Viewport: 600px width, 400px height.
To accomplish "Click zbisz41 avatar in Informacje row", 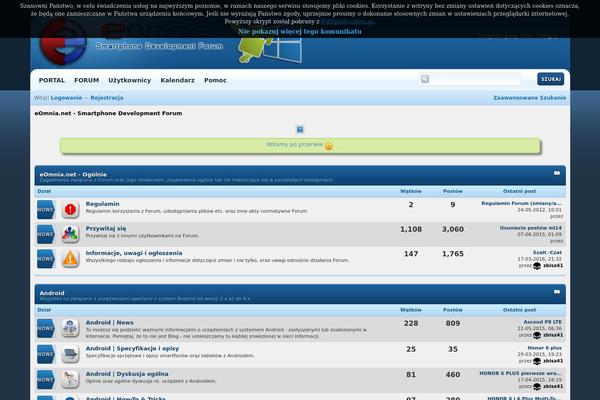I will (x=537, y=266).
